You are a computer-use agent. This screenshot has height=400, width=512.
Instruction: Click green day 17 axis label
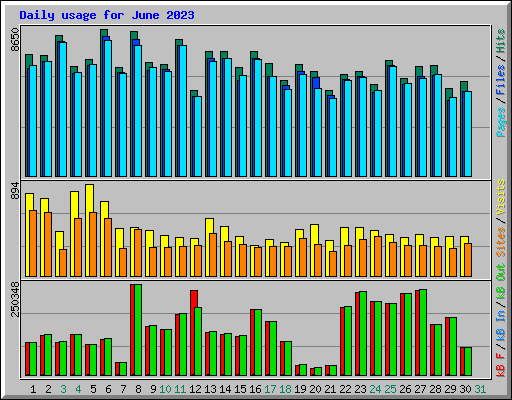270,389
